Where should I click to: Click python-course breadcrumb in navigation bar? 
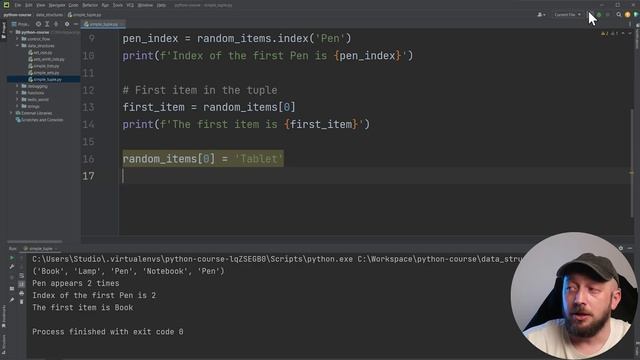[x=17, y=15]
